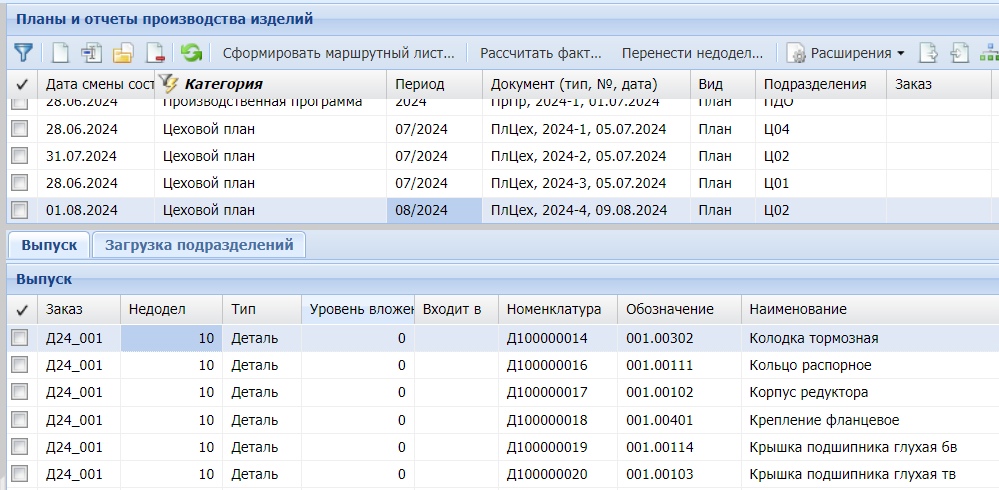Check the row for ПлЦех 2024-4 plan

[20, 210]
